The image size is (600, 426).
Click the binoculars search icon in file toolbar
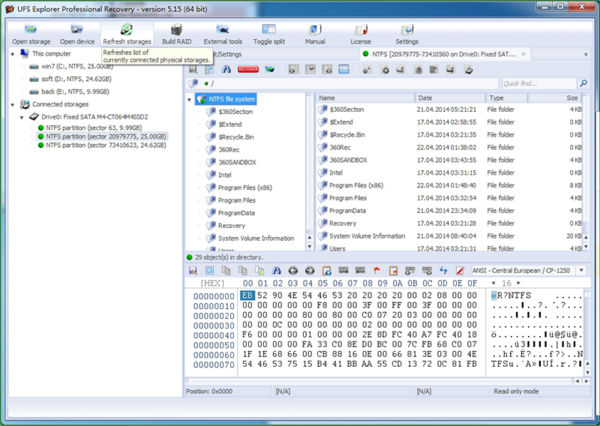click(227, 70)
